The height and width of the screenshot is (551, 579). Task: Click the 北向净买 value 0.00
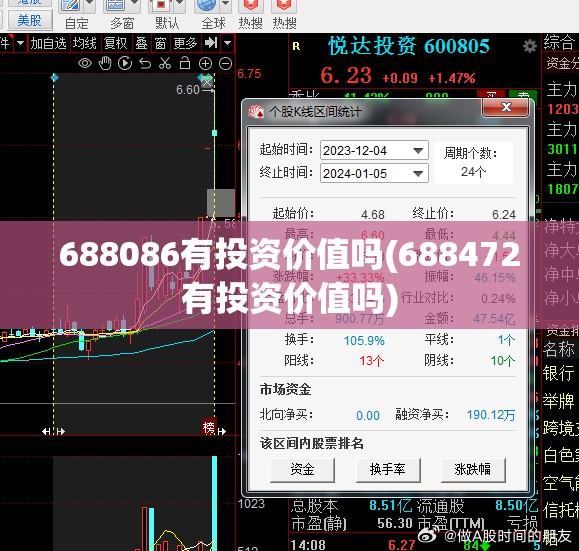(x=368, y=416)
